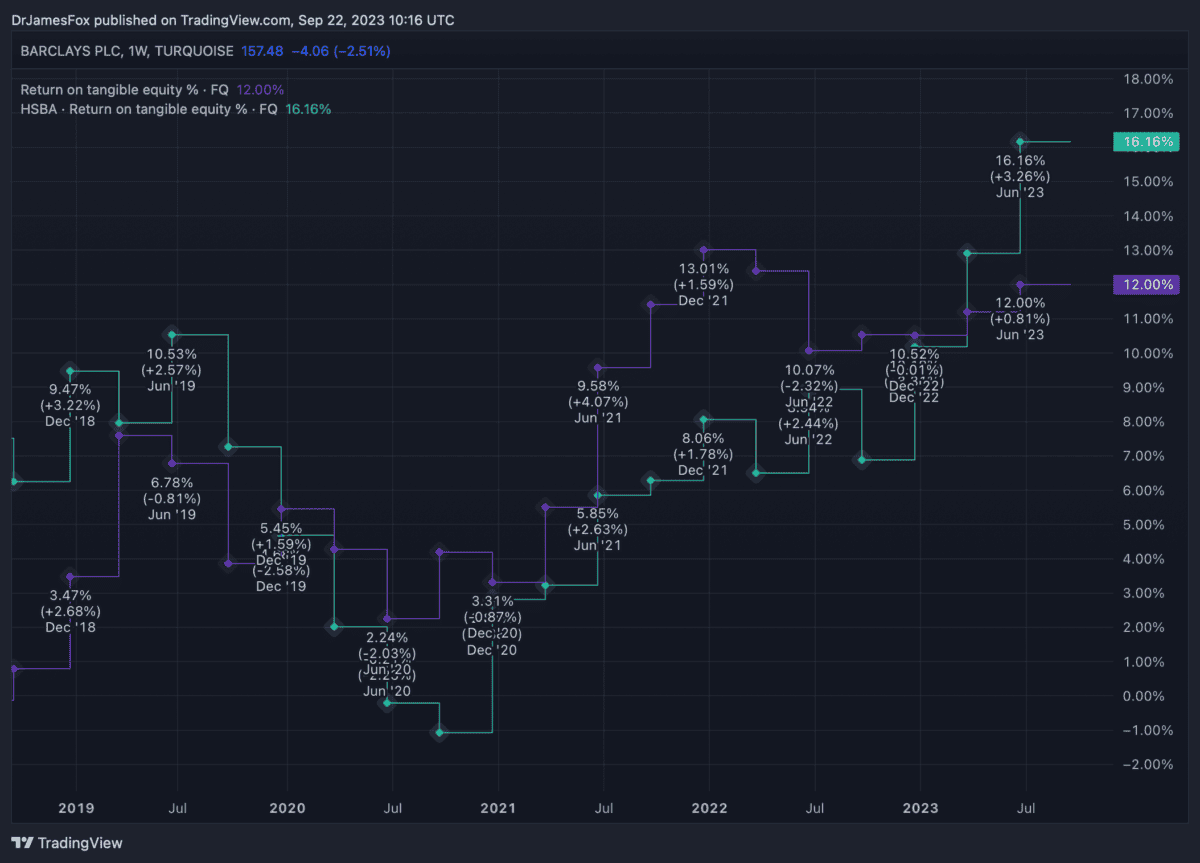The height and width of the screenshot is (863, 1200).
Task: Click the 2021 label on time axis
Action: pos(498,806)
